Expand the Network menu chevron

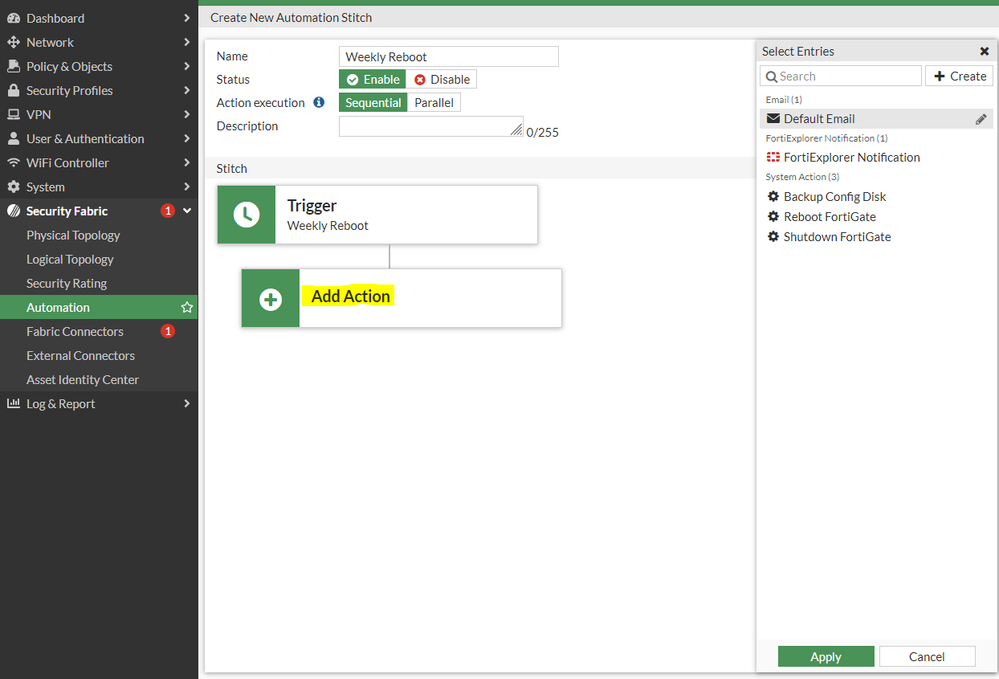[187, 42]
